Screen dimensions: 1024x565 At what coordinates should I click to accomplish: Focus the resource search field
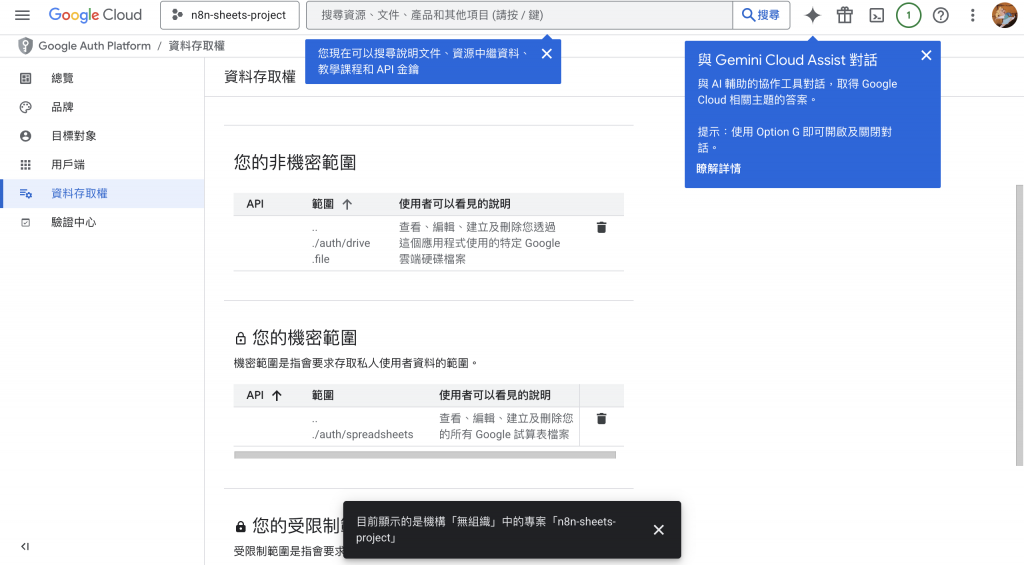pyautogui.click(x=519, y=15)
